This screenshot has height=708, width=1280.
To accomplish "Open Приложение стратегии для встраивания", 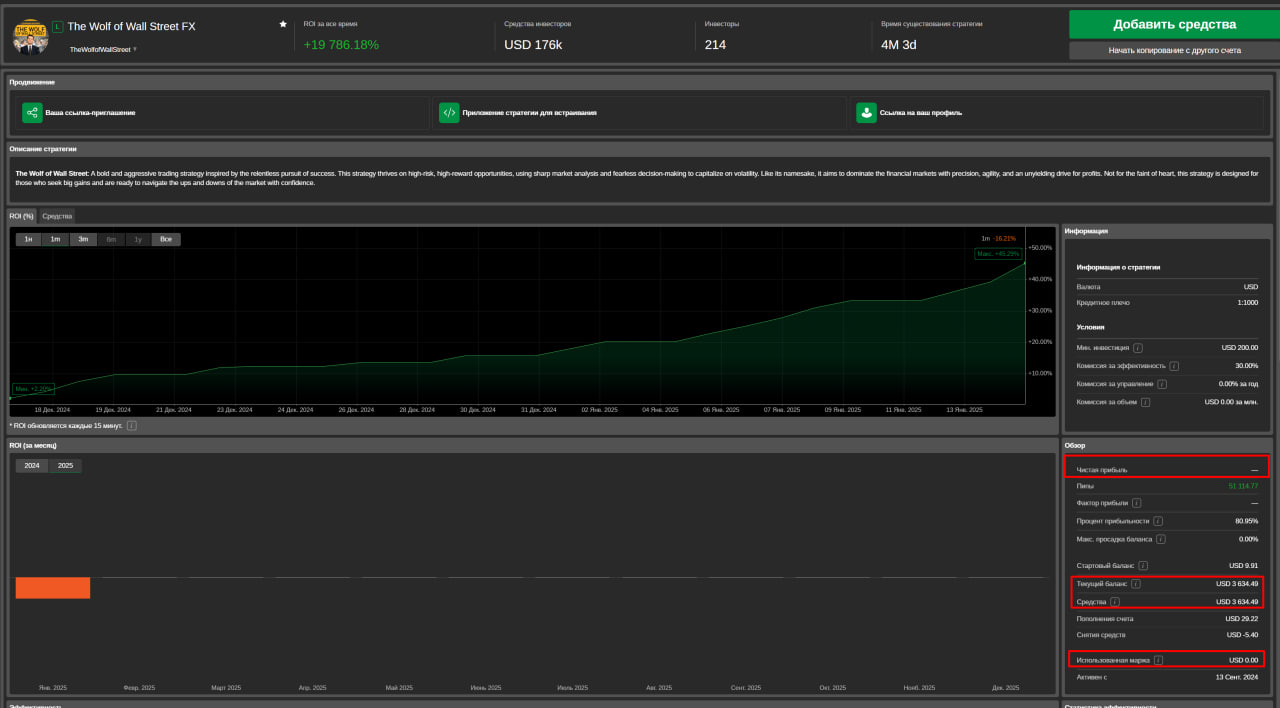I will coord(530,113).
